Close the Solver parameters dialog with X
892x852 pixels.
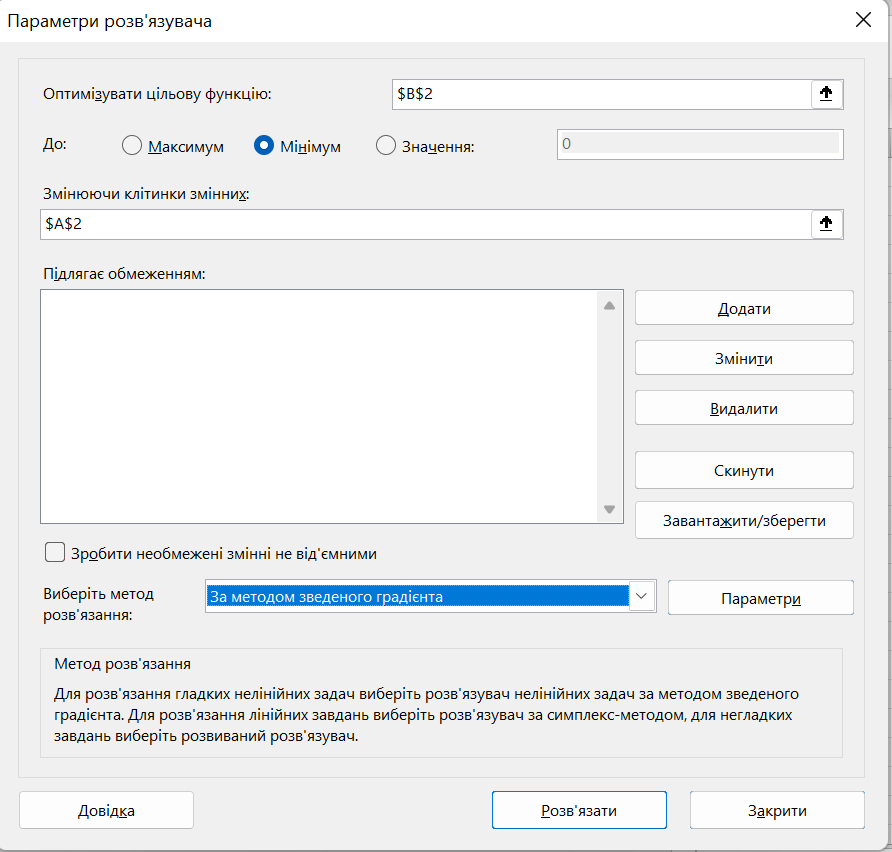pyautogui.click(x=864, y=20)
